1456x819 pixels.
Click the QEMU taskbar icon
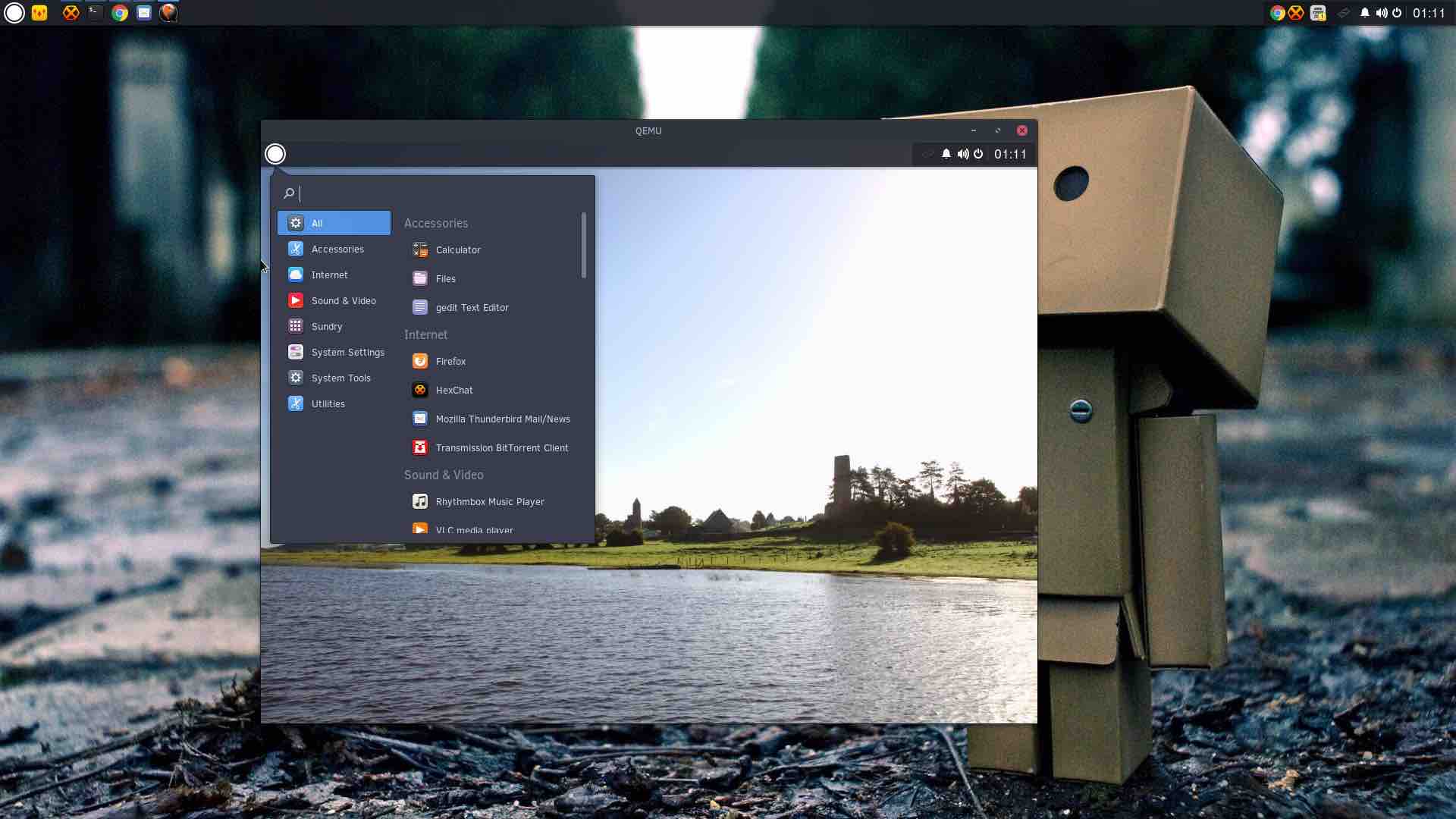[x=168, y=12]
